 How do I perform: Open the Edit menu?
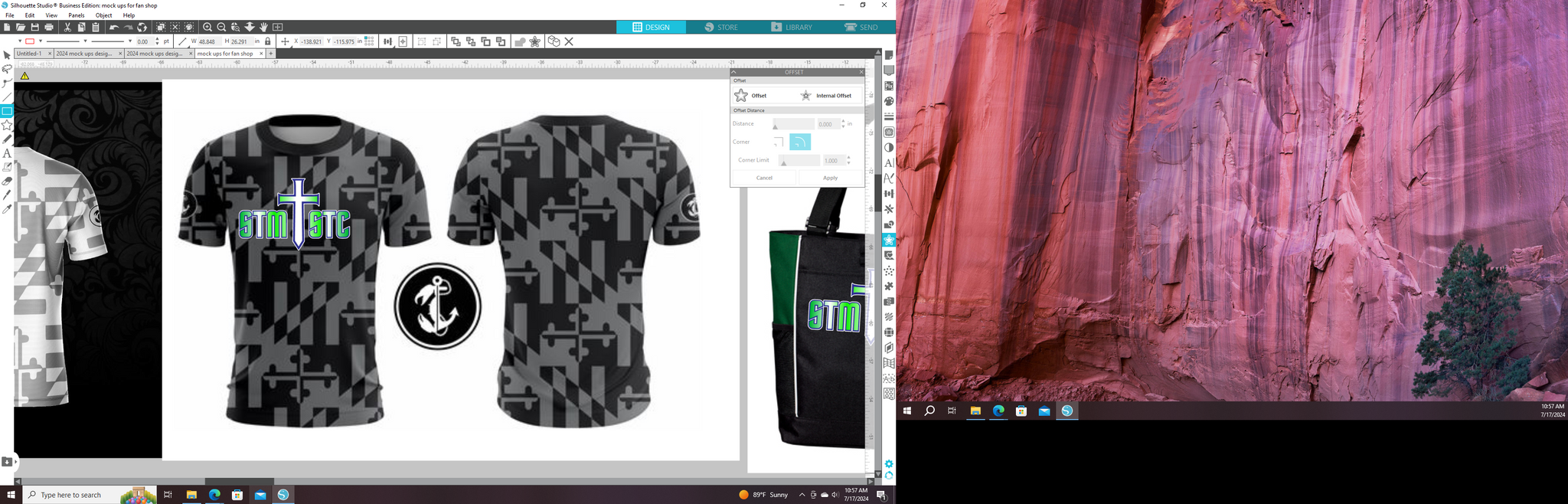click(30, 15)
